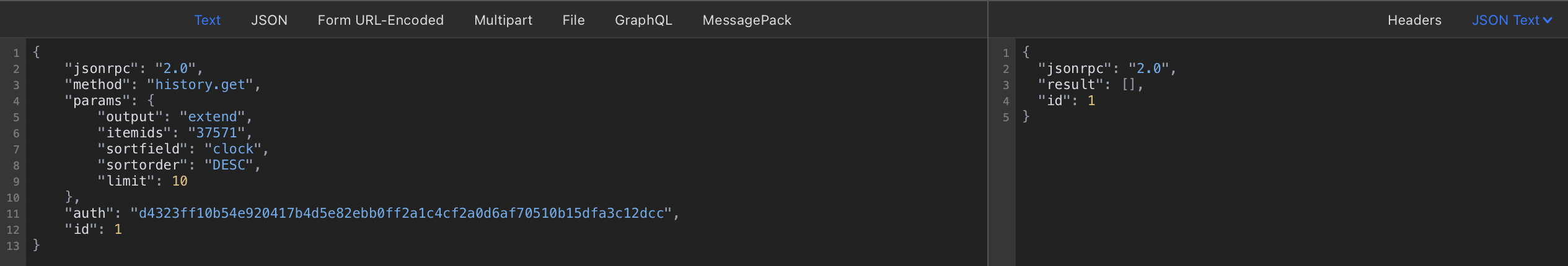Expand the JSON Text format dropdown
Viewport: 1568px width, 266px height.
pyautogui.click(x=1512, y=20)
